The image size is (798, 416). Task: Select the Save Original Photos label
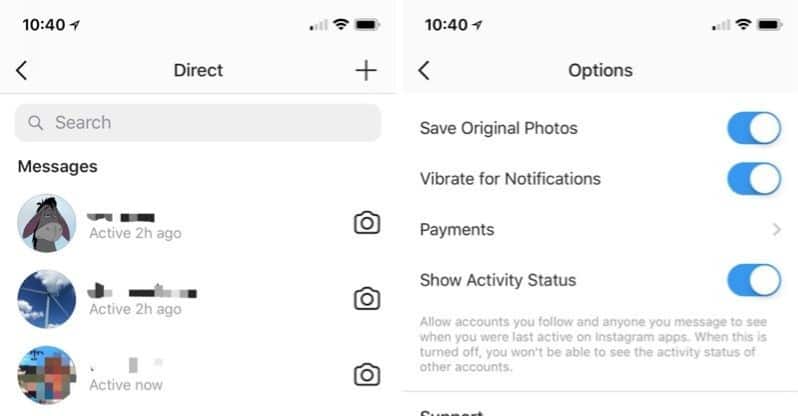[498, 128]
